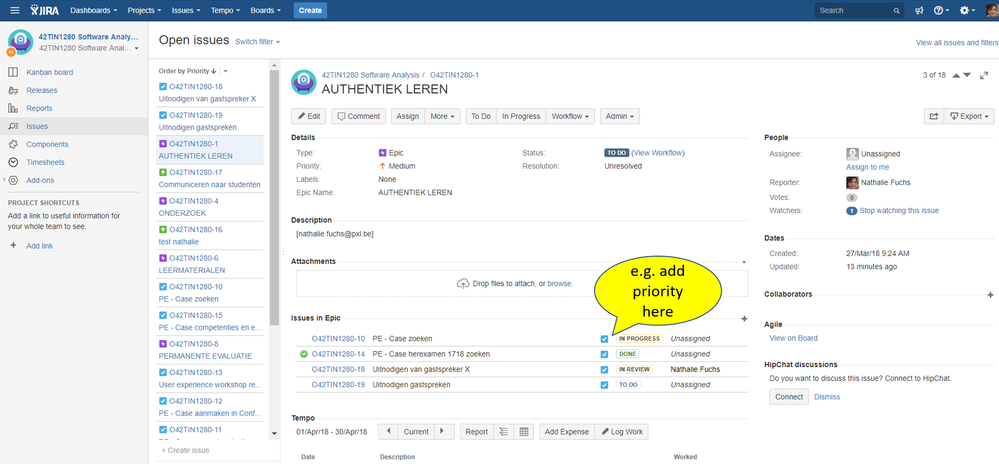
Task: Open the Dashboards dropdown menu
Action: 94,10
